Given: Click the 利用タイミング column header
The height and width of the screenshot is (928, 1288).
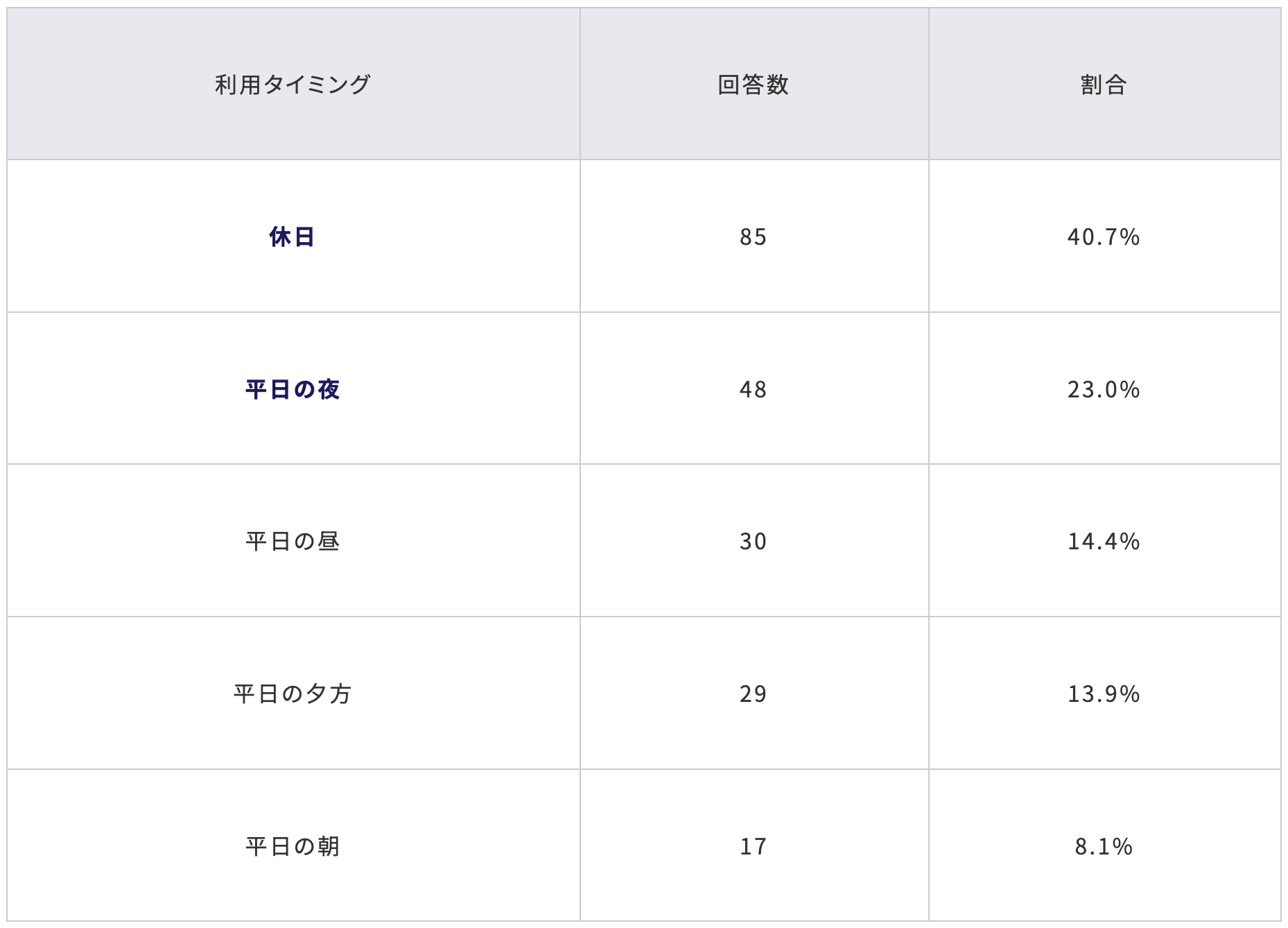Looking at the screenshot, I should tap(293, 85).
